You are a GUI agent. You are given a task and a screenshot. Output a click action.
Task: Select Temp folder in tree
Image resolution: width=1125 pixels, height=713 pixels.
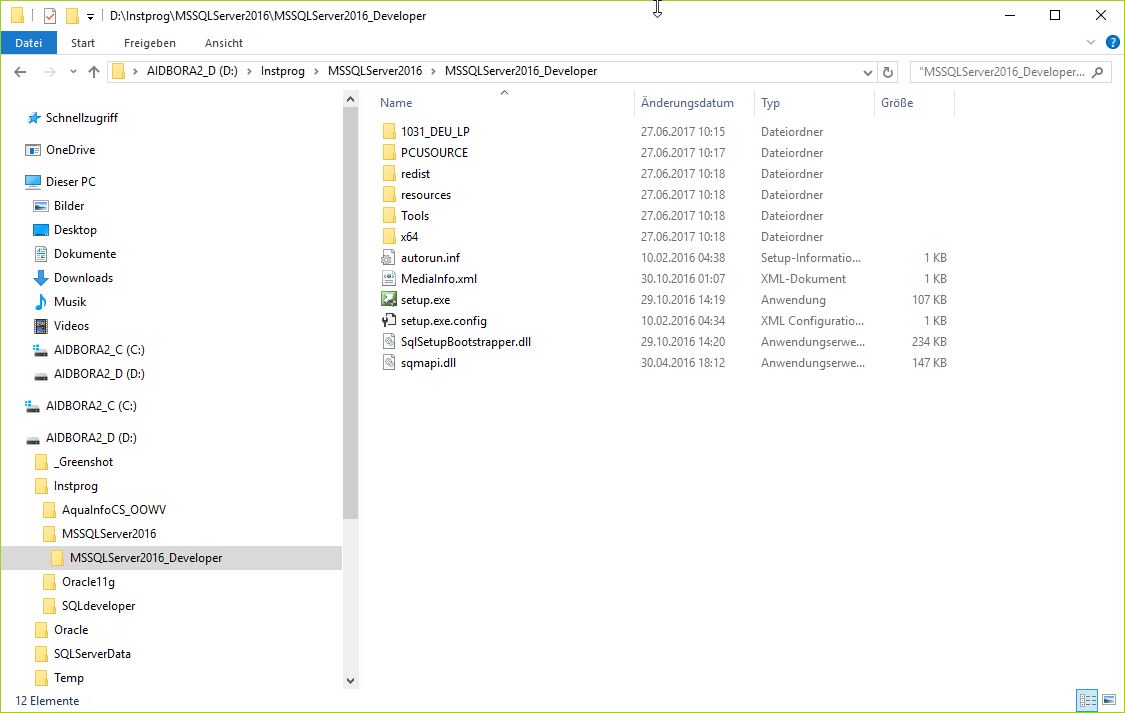pos(69,678)
